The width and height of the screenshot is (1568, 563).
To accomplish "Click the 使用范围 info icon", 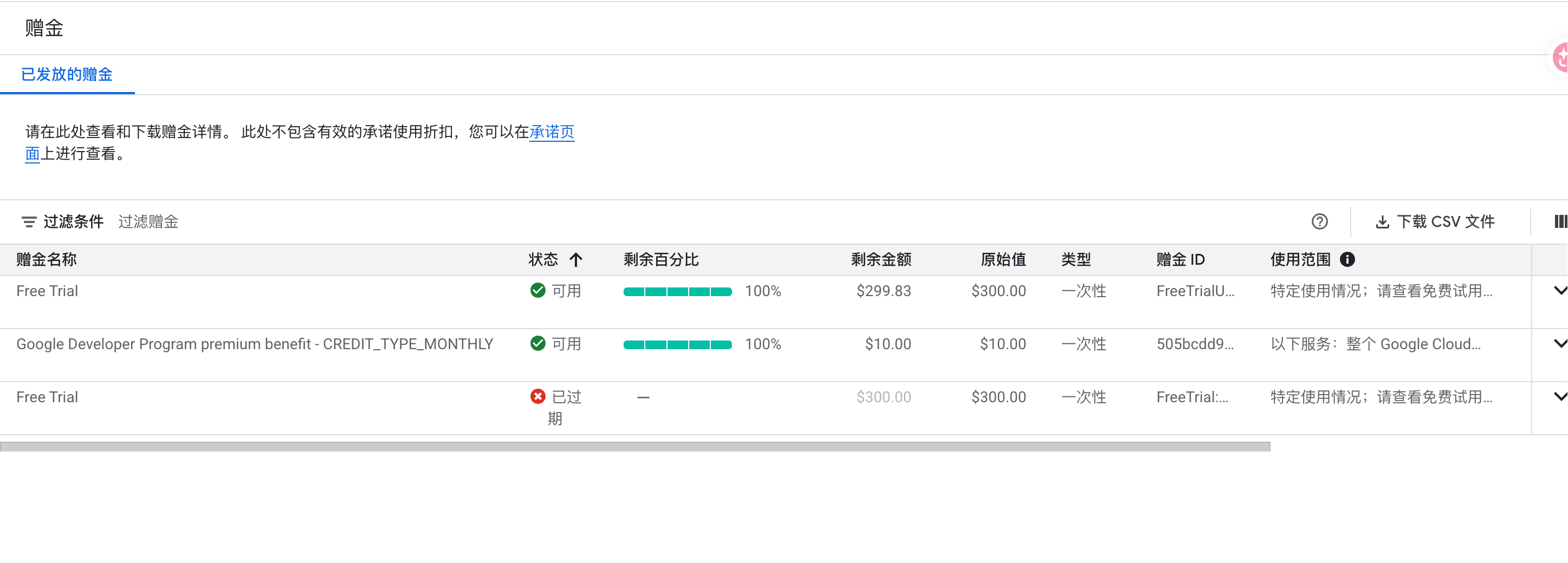I will click(1347, 260).
